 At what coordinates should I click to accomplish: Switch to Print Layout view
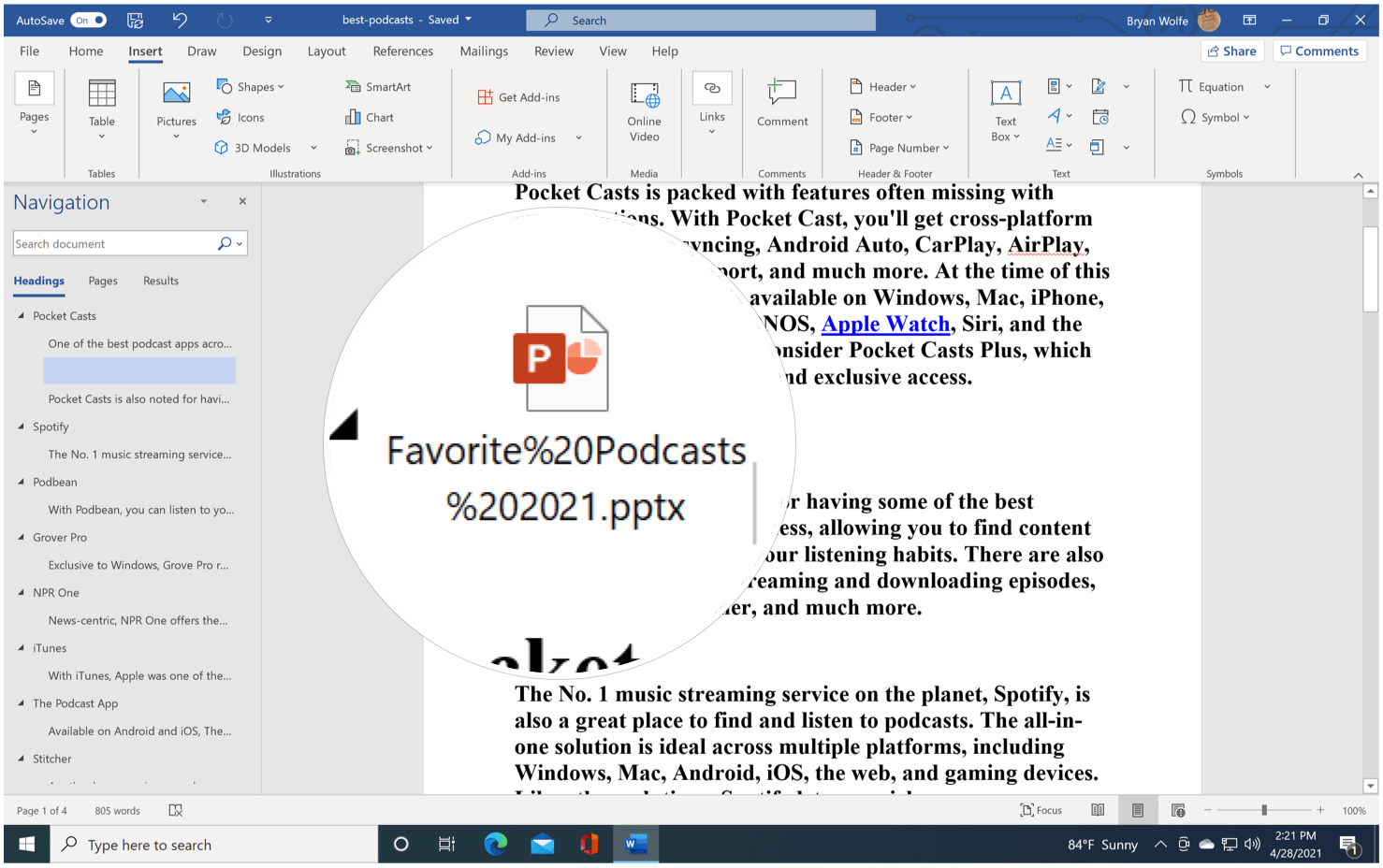pyautogui.click(x=1138, y=810)
